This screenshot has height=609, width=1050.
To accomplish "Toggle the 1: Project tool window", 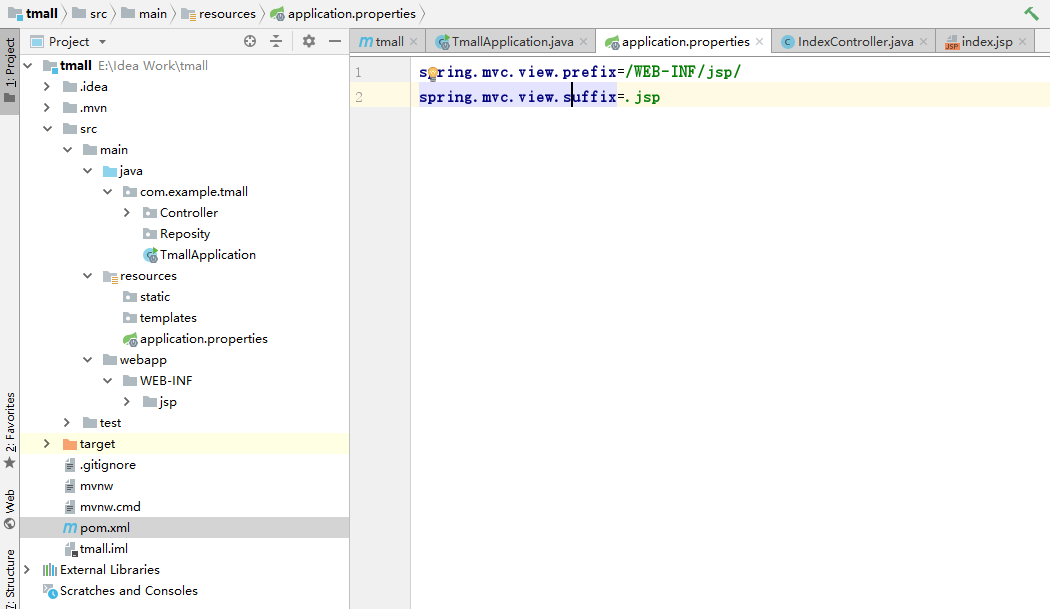I will 10,71.
